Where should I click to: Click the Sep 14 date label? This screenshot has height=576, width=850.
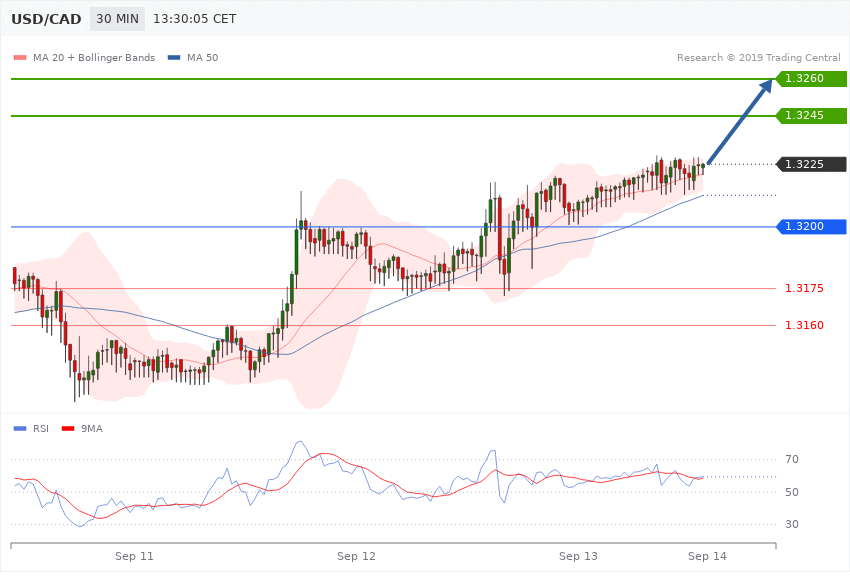[x=707, y=556]
